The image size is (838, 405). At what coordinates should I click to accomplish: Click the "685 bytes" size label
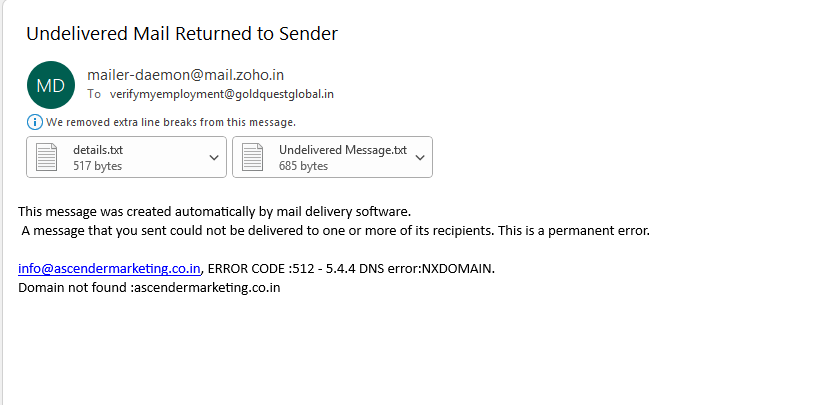(303, 166)
